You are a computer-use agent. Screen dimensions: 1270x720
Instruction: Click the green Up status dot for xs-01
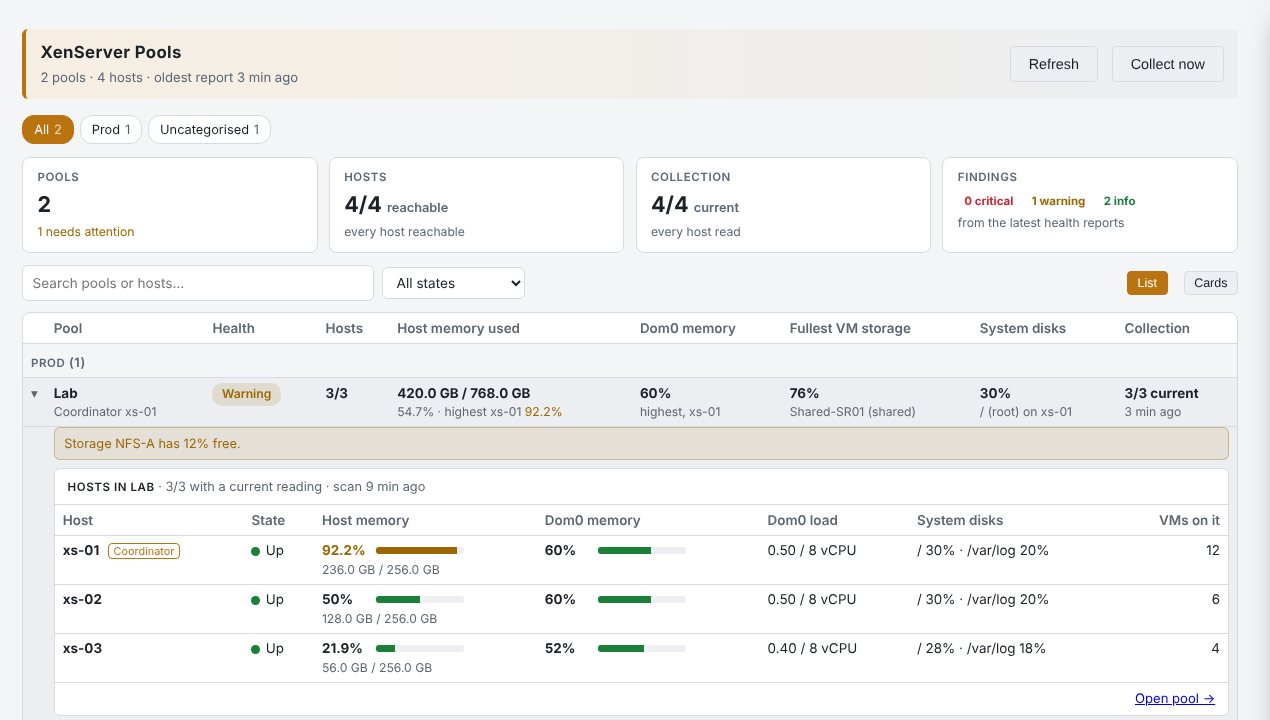point(255,551)
